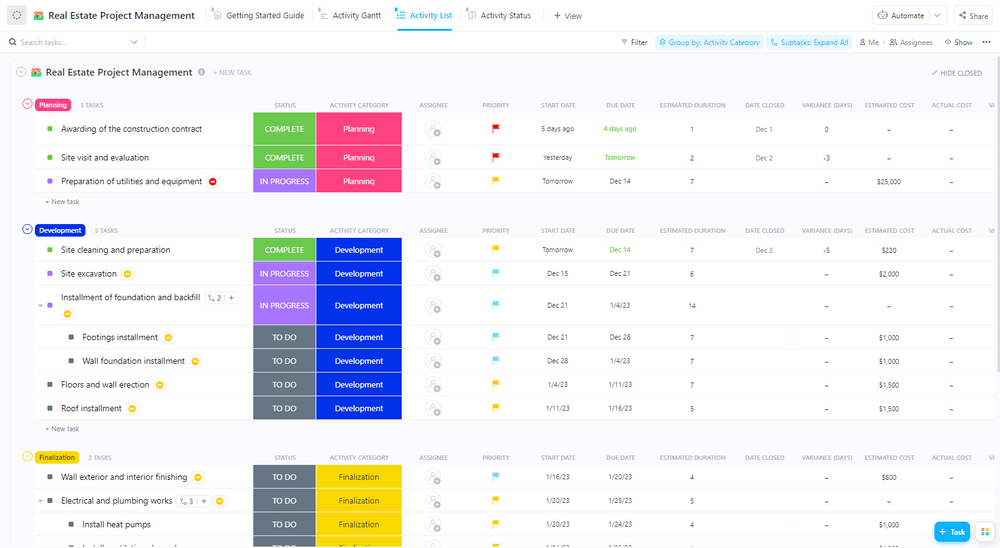Click the blue plus Task button
Viewport: 1000px width, 548px height.
pyautogui.click(x=952, y=532)
